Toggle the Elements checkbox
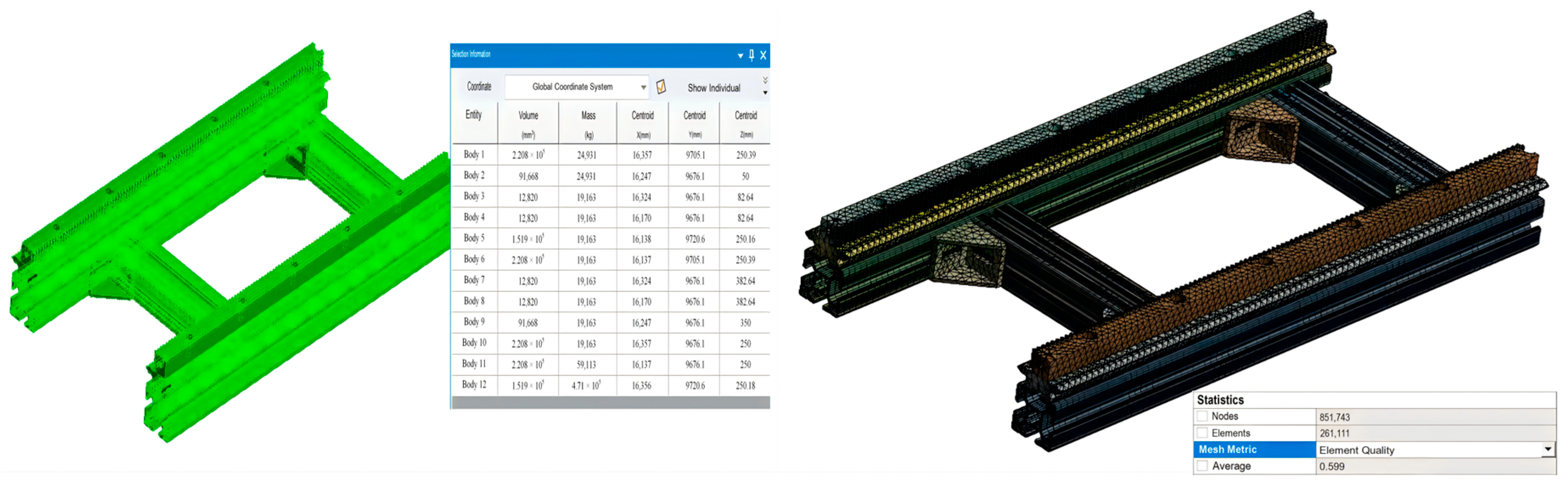The height and width of the screenshot is (488, 1568). (1202, 432)
